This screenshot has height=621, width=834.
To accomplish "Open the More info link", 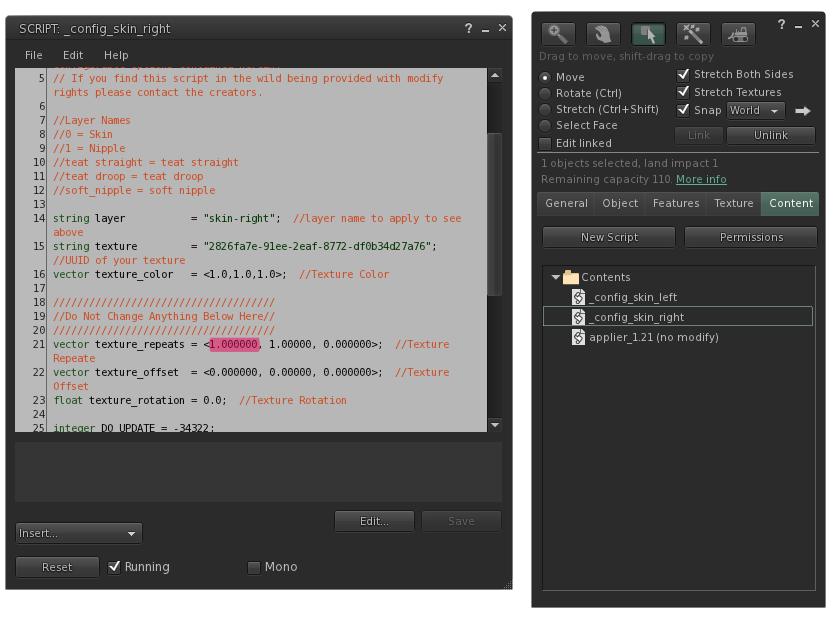I will coord(701,179).
